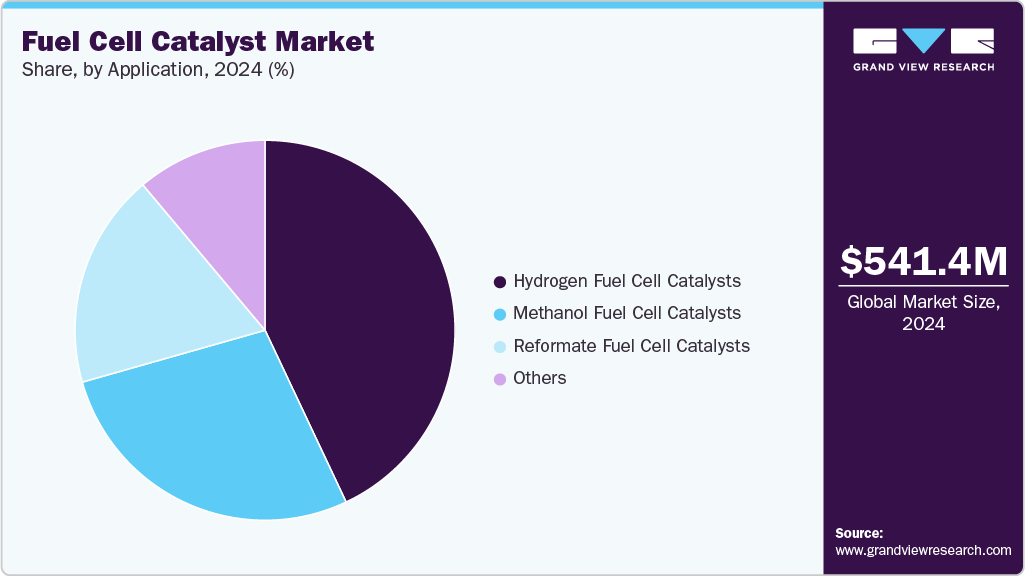The height and width of the screenshot is (576, 1025).
Task: Click the Global Market Size 2024 label
Action: click(x=922, y=313)
